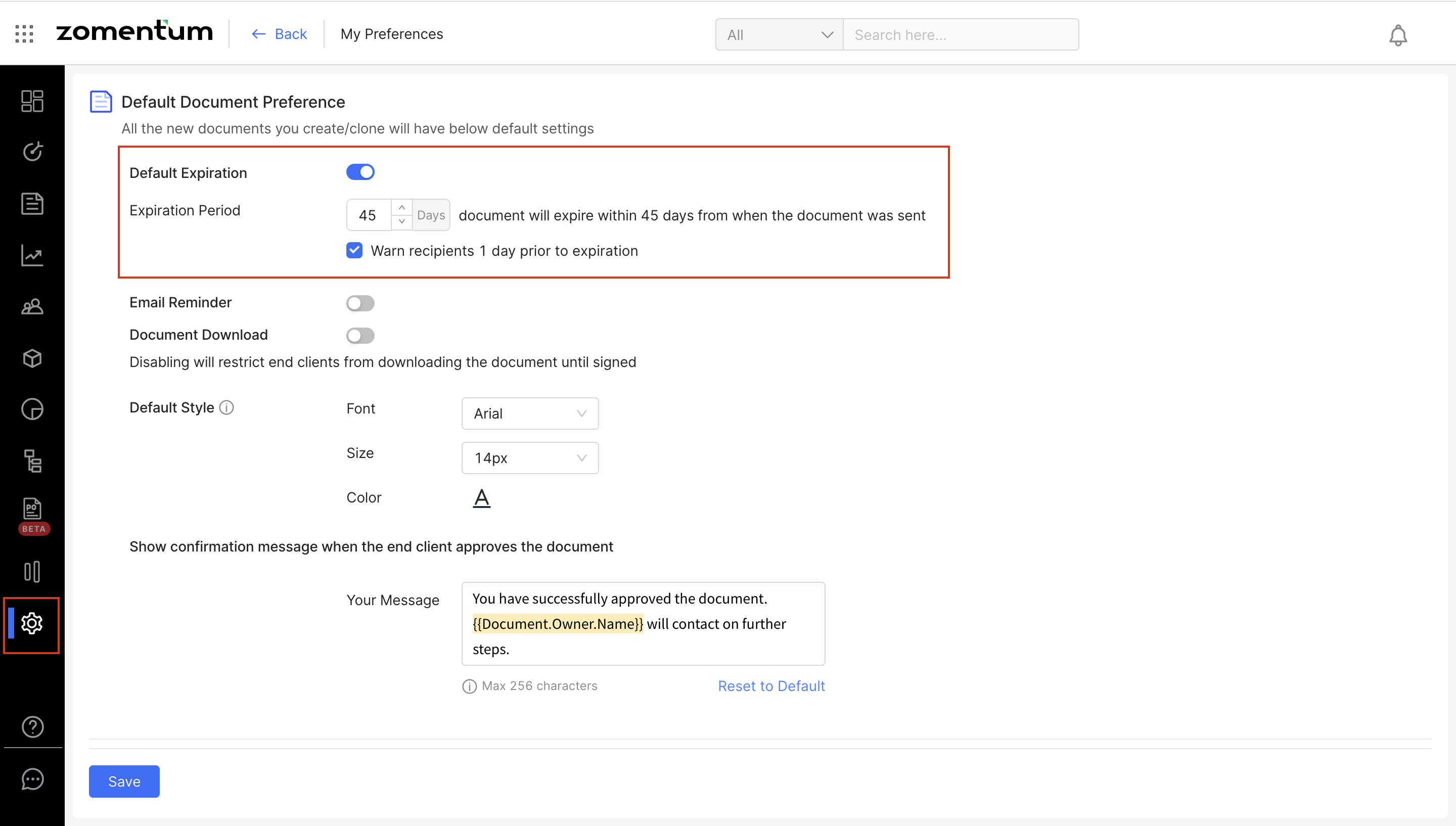Disable the Default Expiration toggle
Screen dimensions: 1456x826
[360, 172]
